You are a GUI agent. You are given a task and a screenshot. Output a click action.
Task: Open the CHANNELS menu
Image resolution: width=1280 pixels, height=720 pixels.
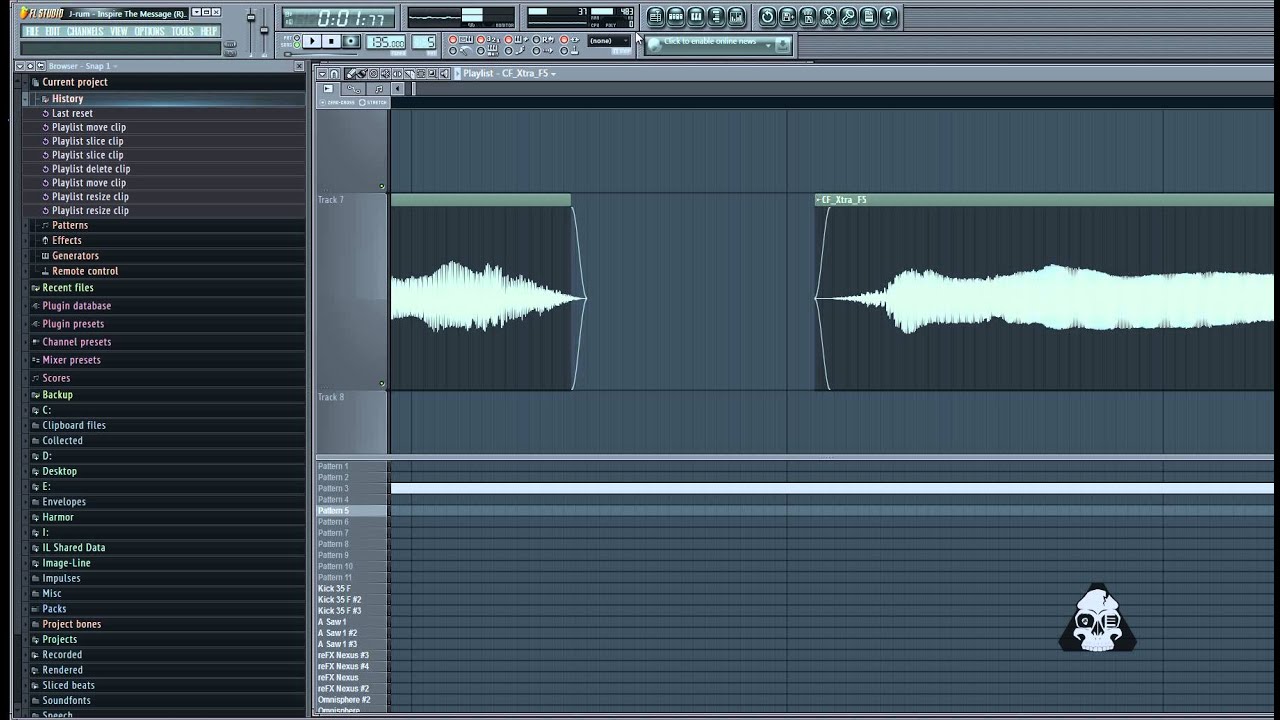86,31
